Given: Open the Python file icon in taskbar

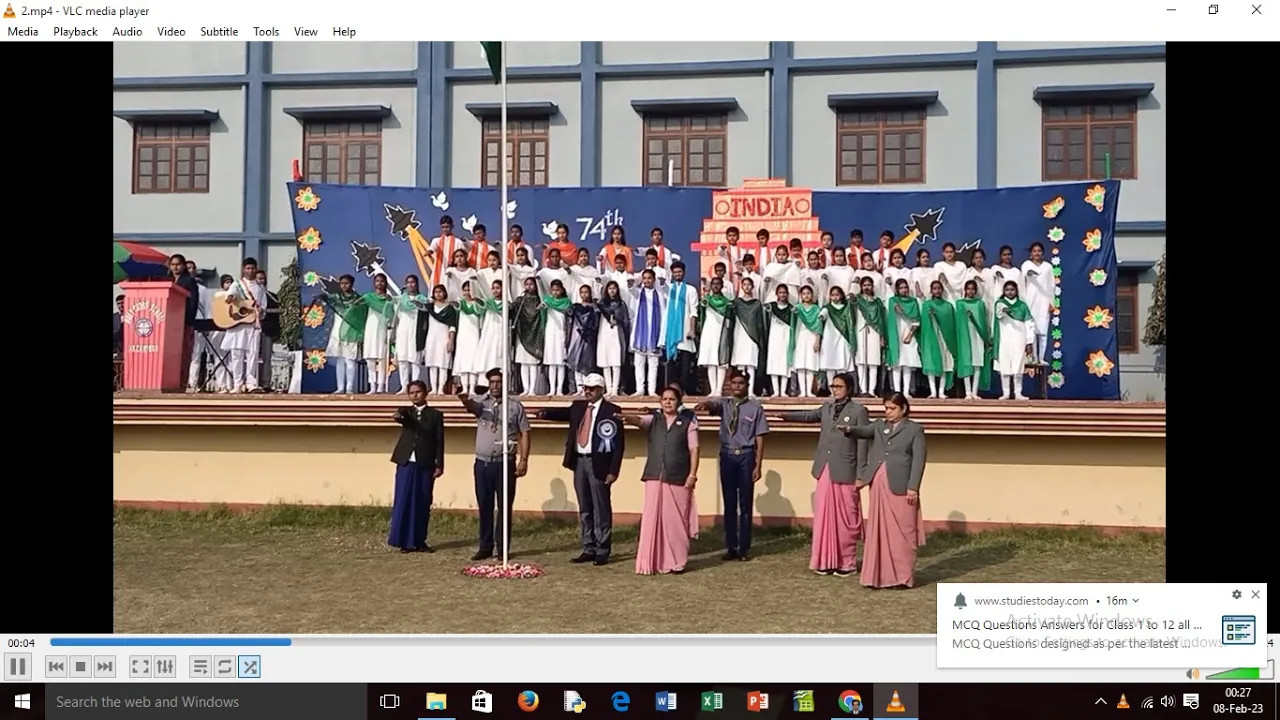Looking at the screenshot, I should [574, 702].
